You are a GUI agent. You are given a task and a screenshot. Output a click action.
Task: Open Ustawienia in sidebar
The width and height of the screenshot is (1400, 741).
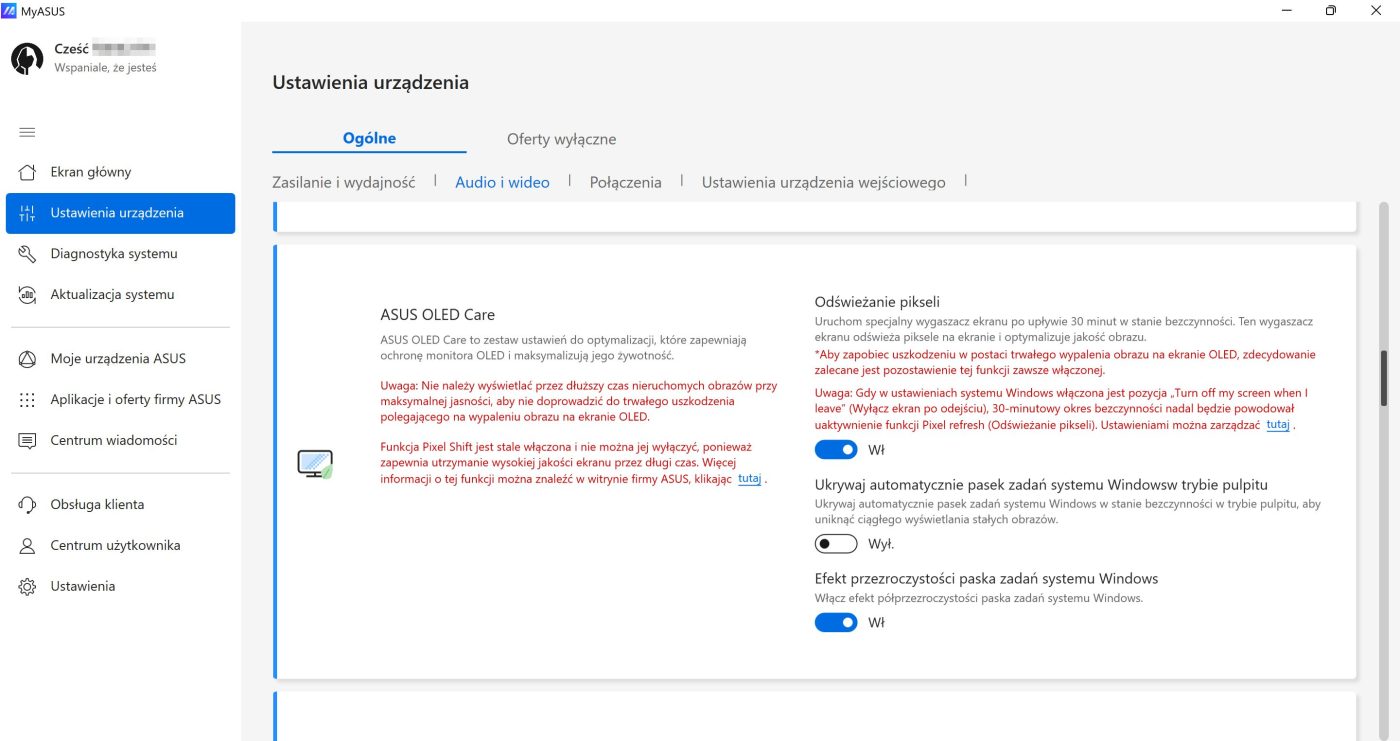(x=120, y=587)
